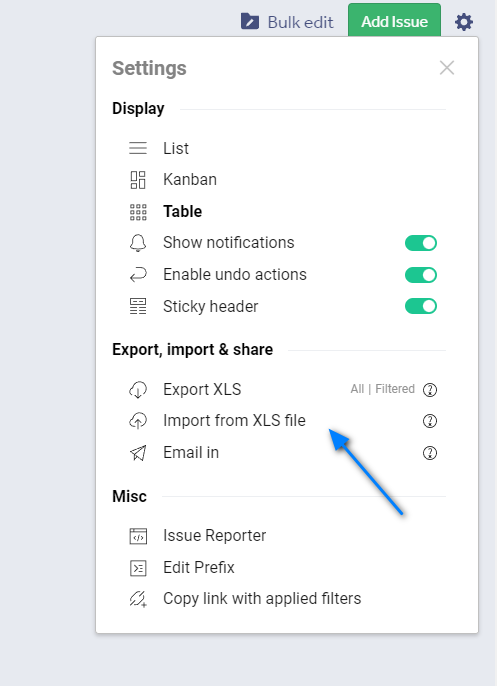The width and height of the screenshot is (497, 686).
Task: Click the Export XLS download icon
Action: [138, 389]
